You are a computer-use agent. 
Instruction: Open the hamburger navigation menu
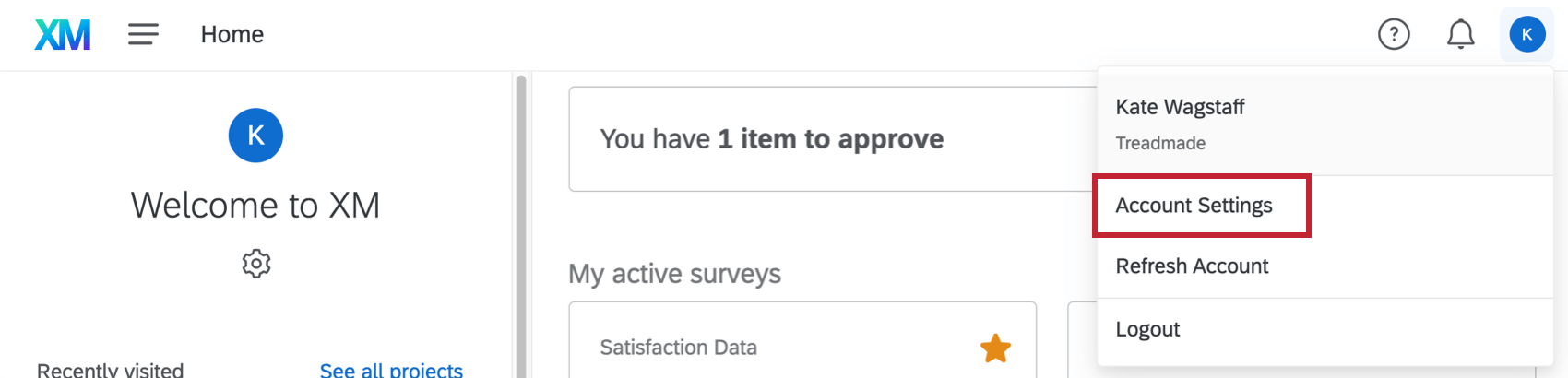[143, 35]
